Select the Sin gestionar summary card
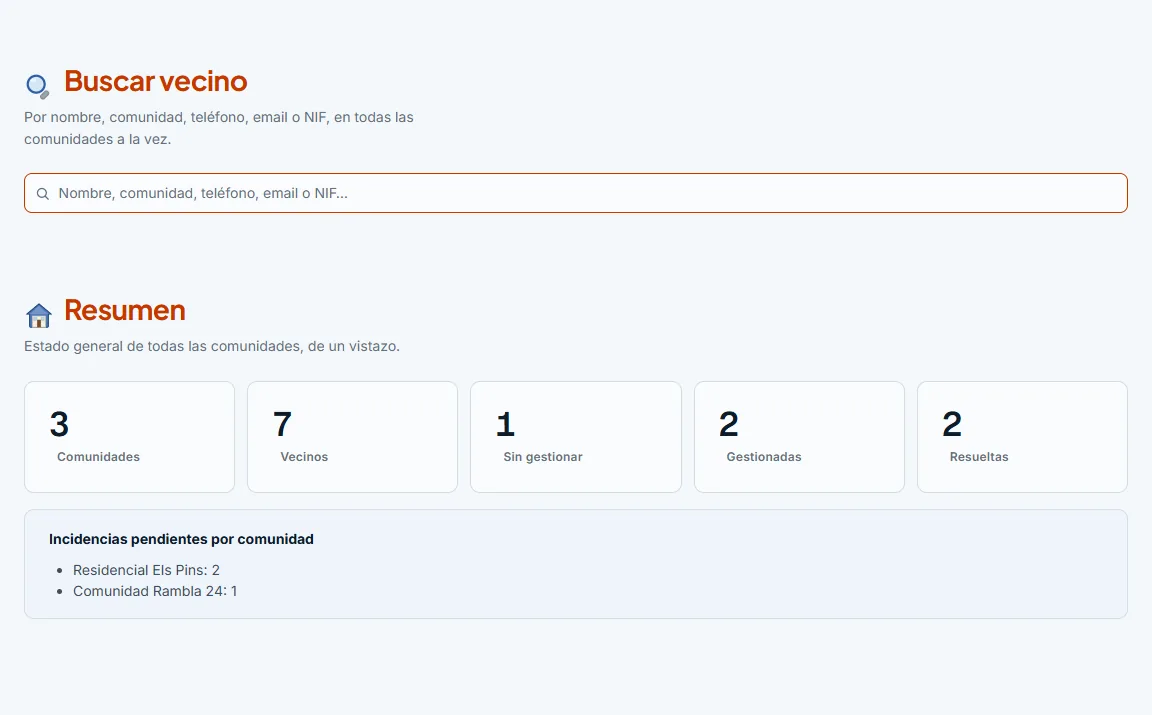 point(576,436)
